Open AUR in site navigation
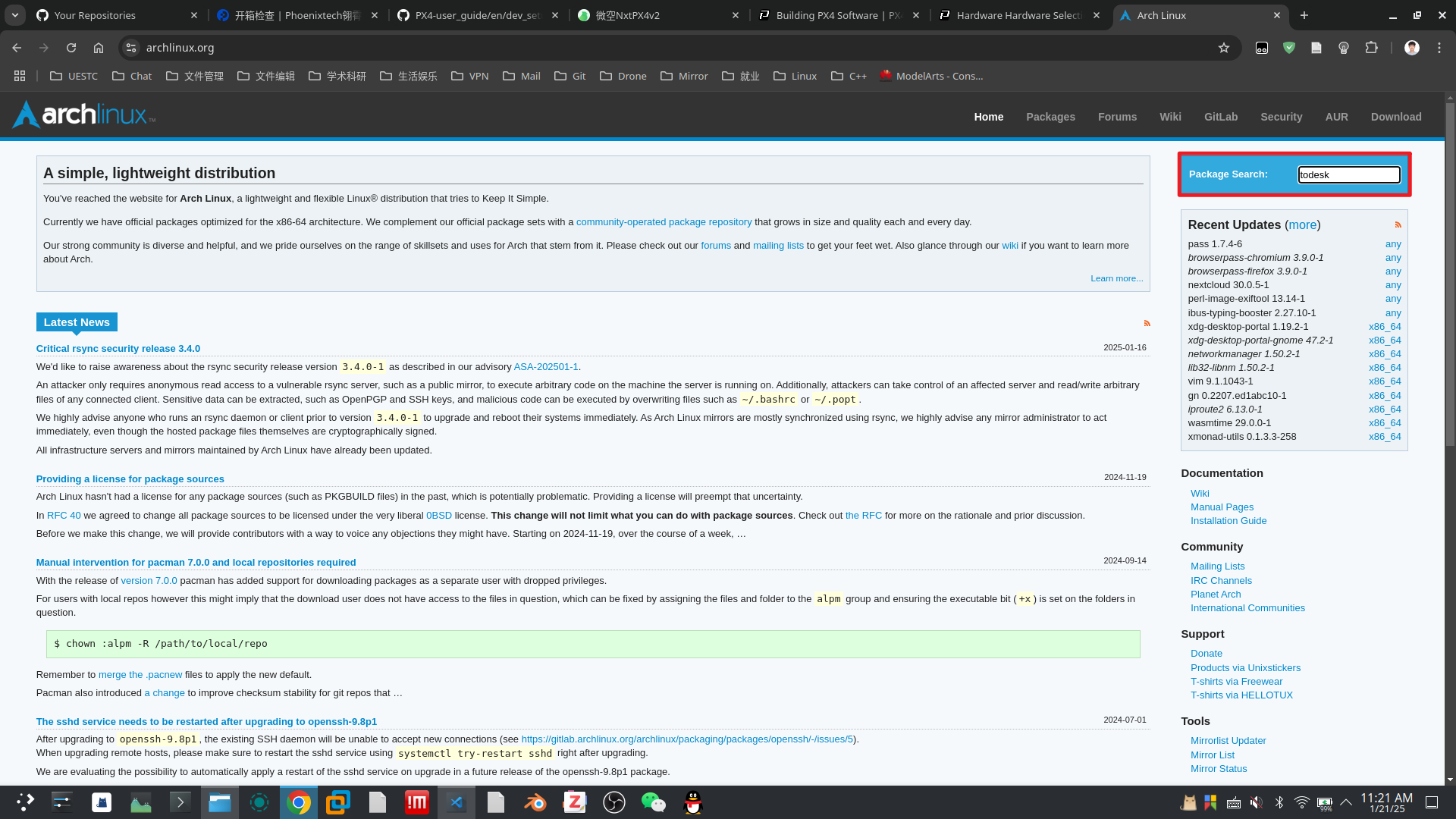The height and width of the screenshot is (819, 1456). [x=1336, y=117]
